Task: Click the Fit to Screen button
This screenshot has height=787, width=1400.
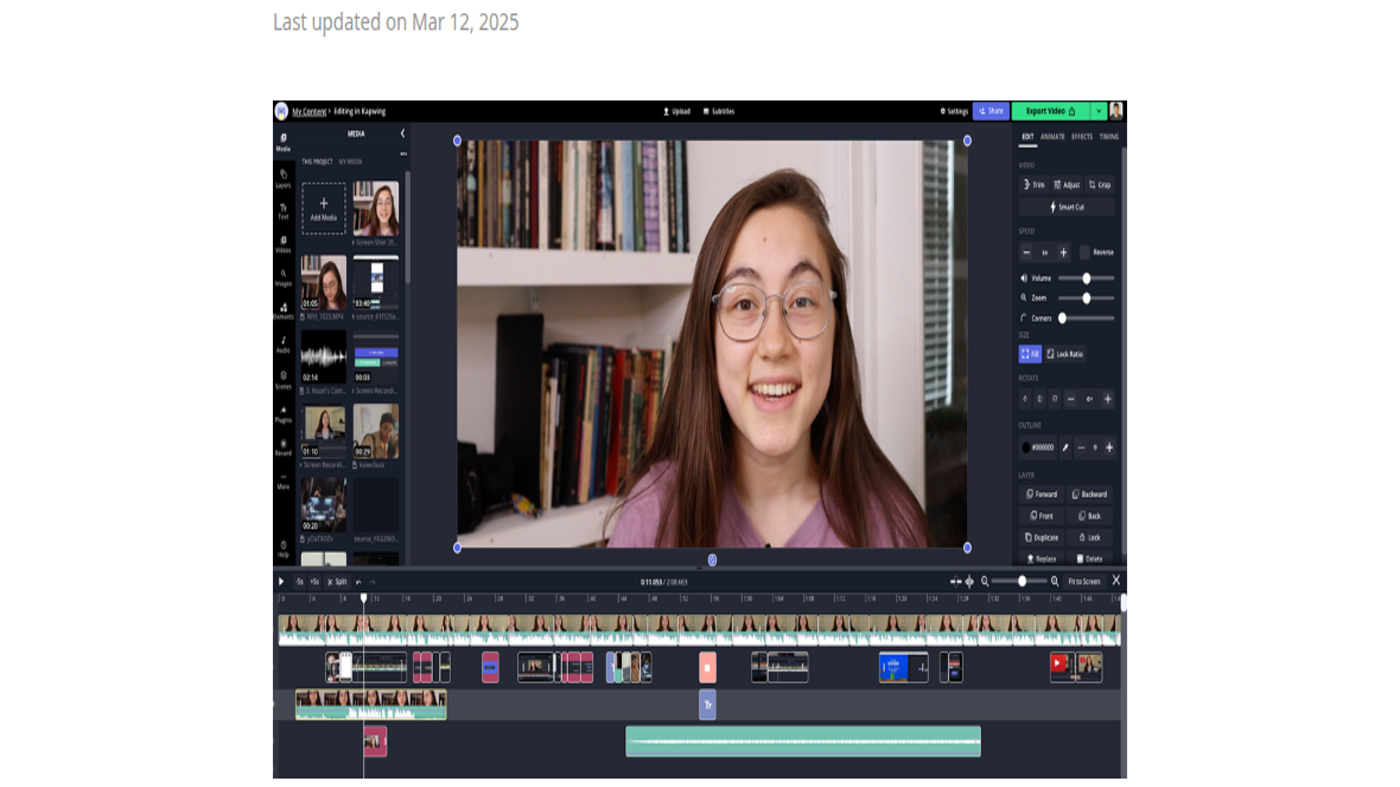Action: click(1083, 581)
